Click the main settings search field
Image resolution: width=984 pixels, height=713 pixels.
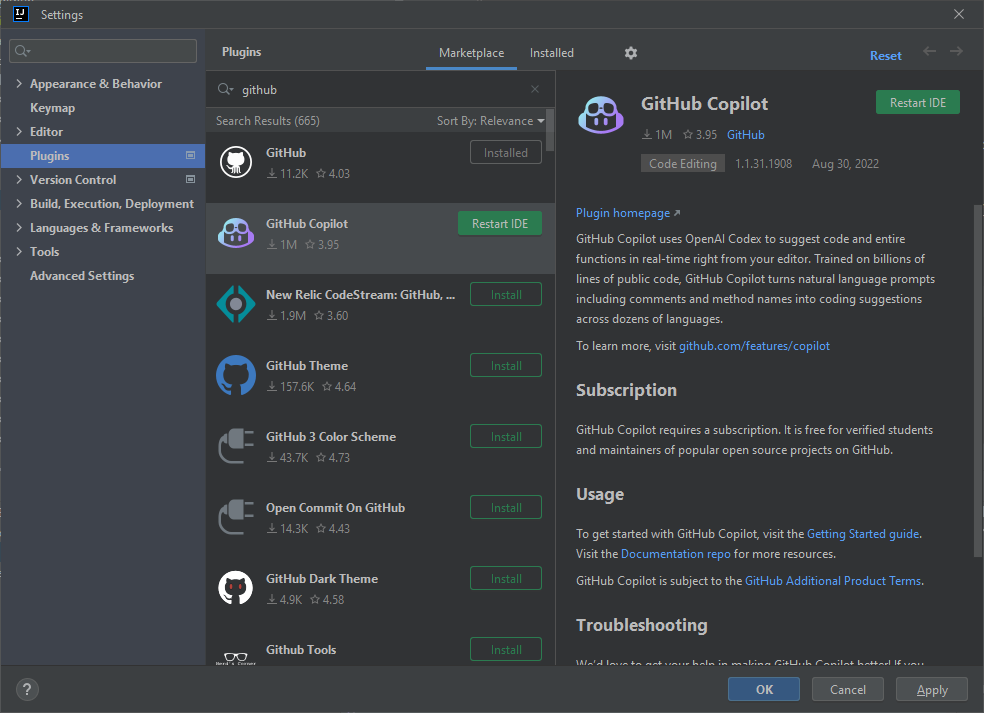[x=102, y=49]
